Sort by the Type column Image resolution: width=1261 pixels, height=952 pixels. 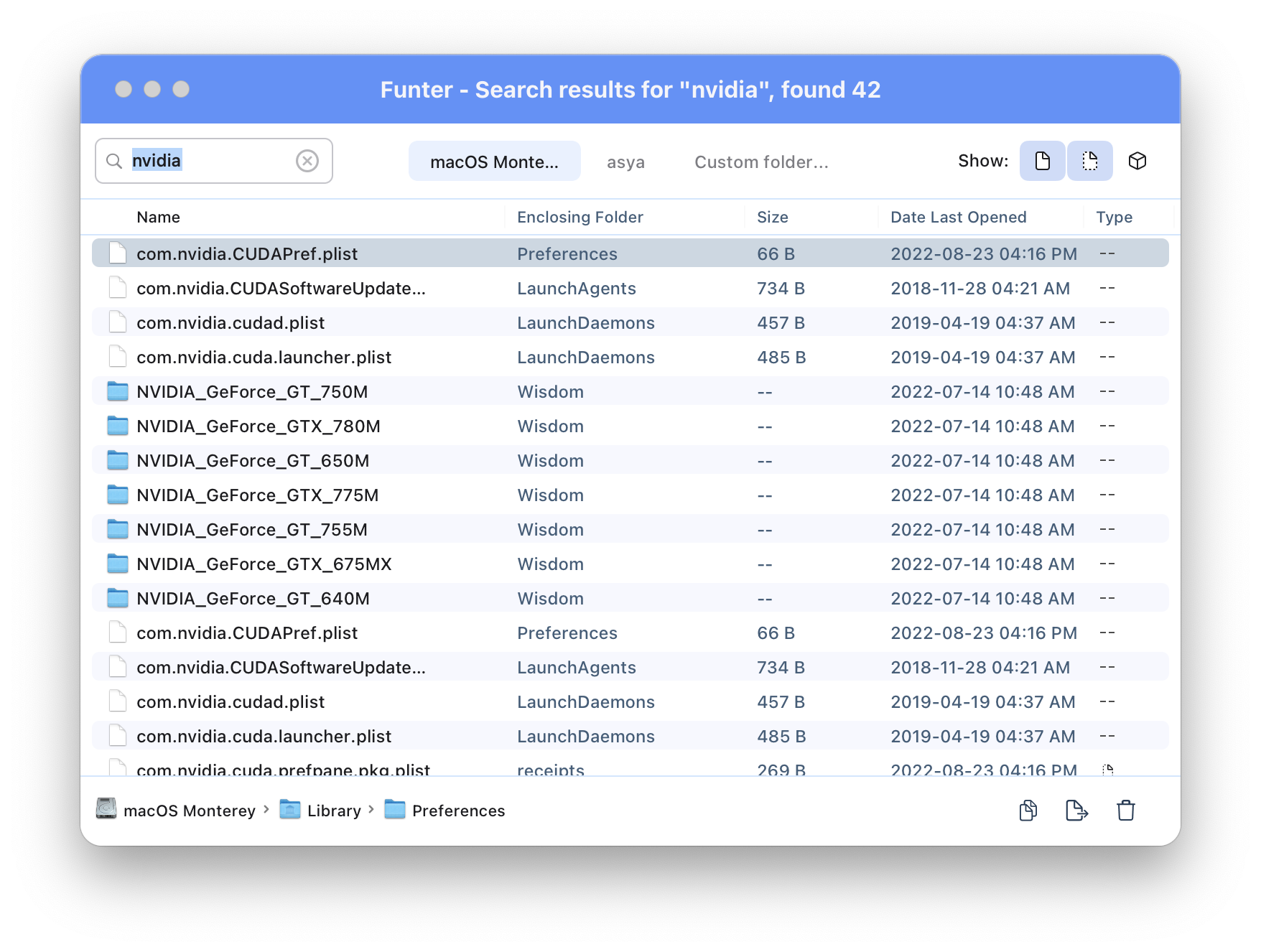pyautogui.click(x=1114, y=217)
